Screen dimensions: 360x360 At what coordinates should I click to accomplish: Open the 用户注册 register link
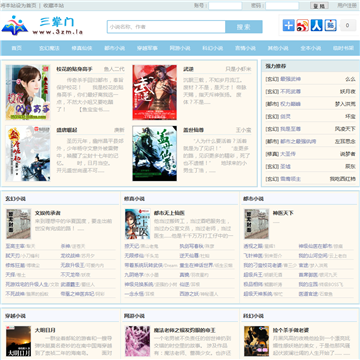click(x=347, y=6)
